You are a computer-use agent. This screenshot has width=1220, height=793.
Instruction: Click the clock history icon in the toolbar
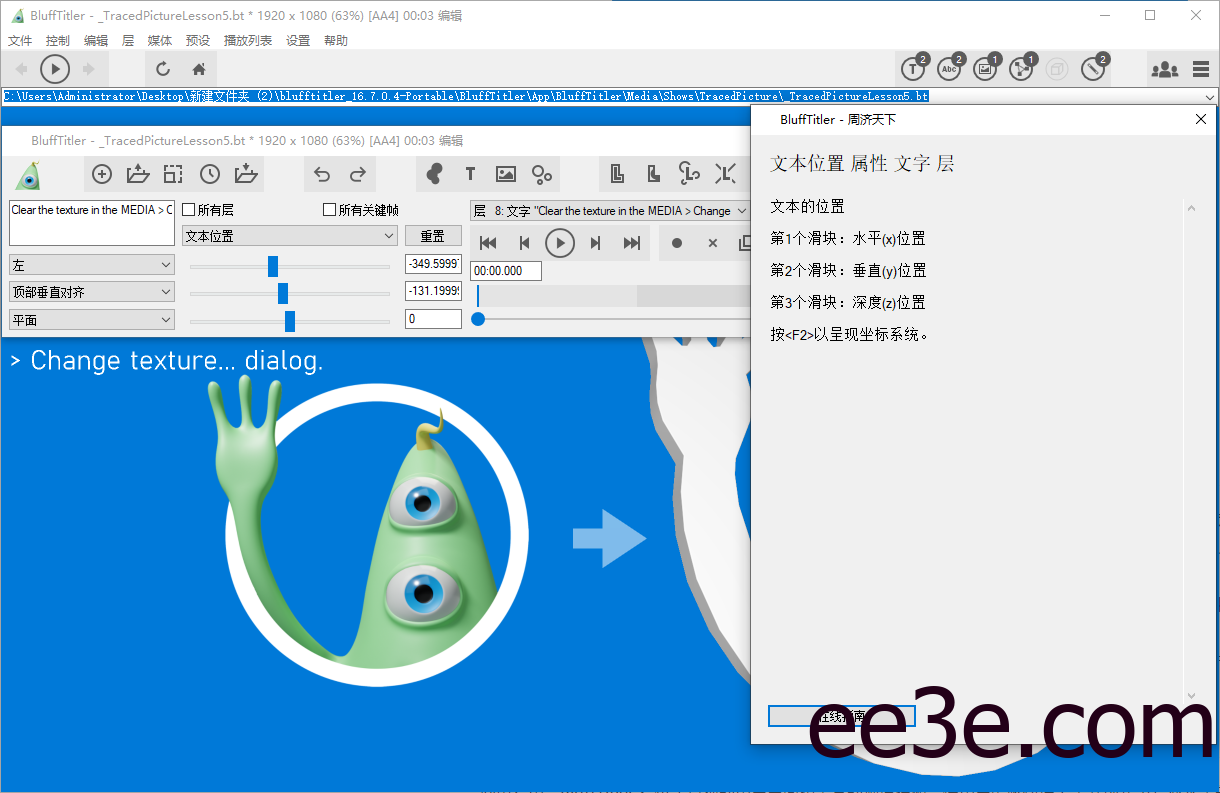coord(210,174)
